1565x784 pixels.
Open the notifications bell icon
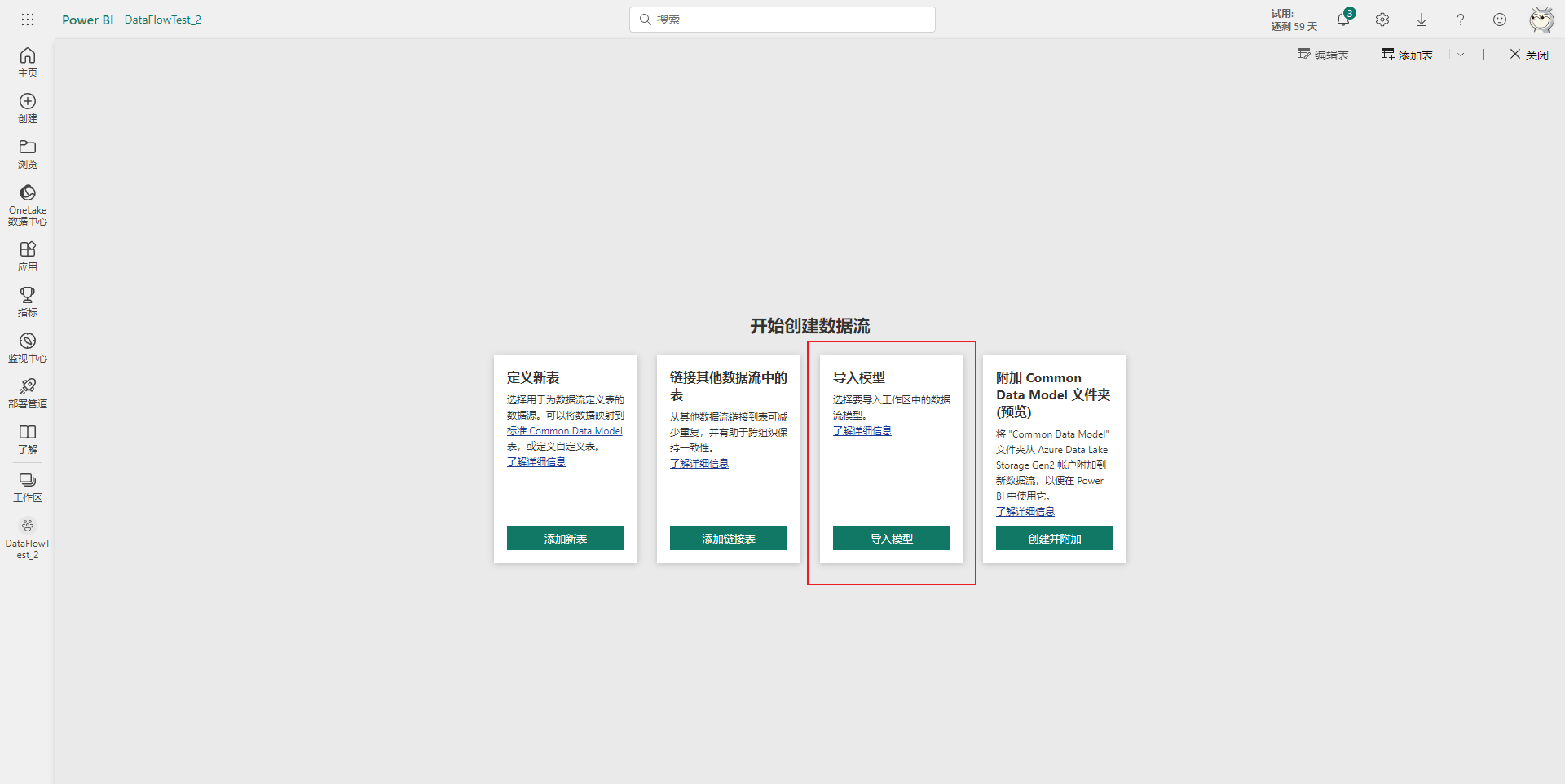[x=1342, y=20]
